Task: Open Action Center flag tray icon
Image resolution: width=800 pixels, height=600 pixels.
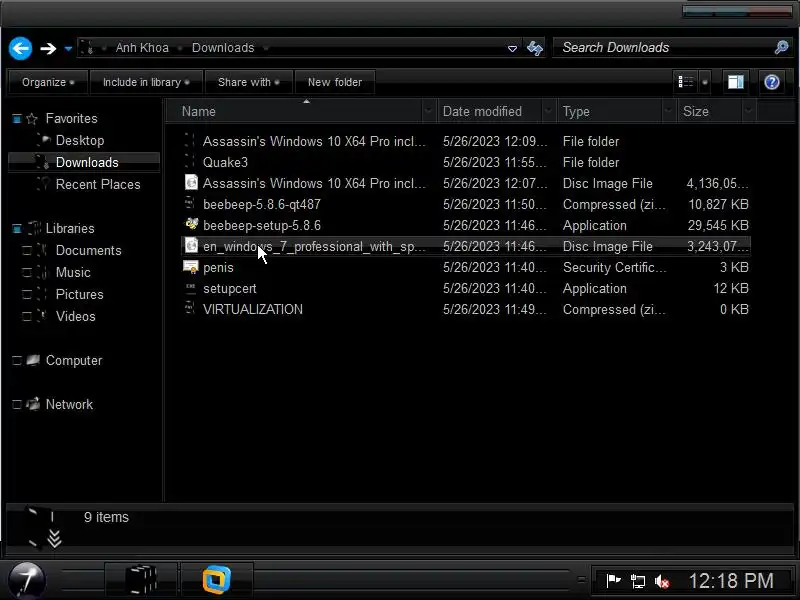Action: point(613,581)
